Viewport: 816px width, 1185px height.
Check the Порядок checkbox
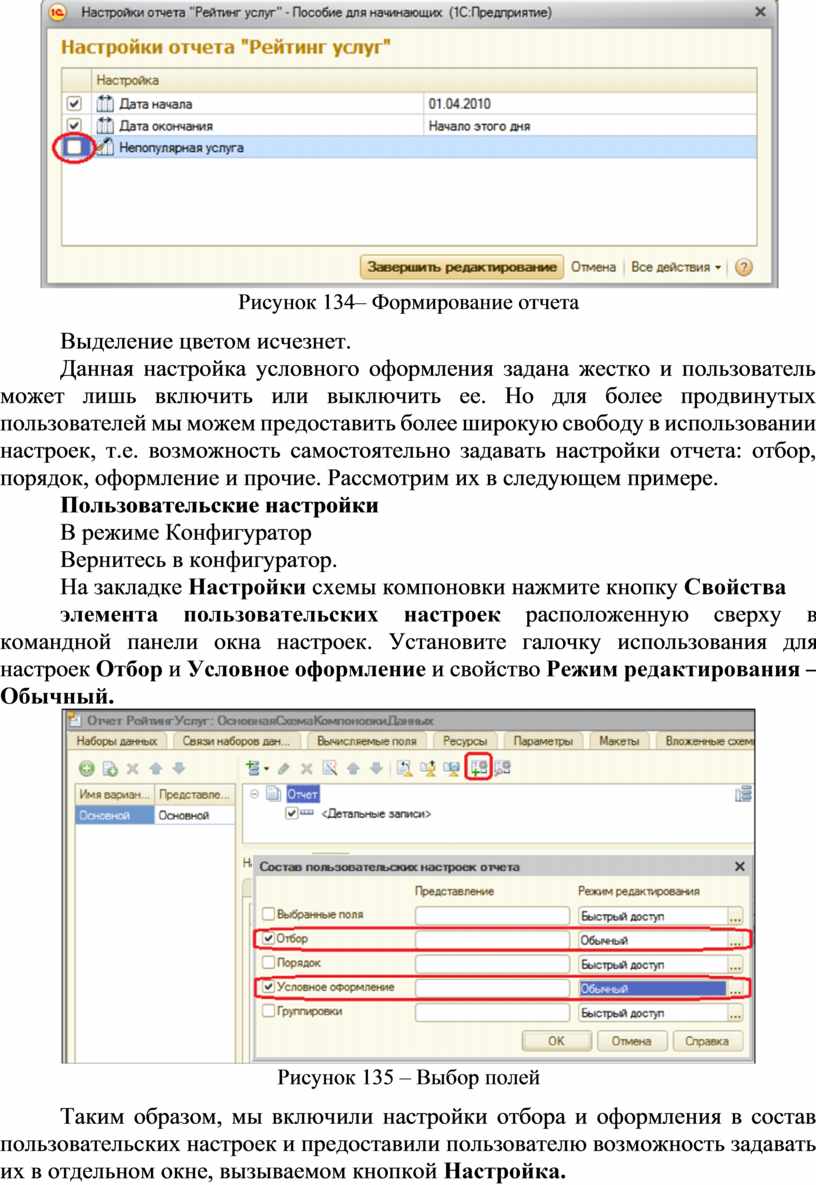point(268,963)
